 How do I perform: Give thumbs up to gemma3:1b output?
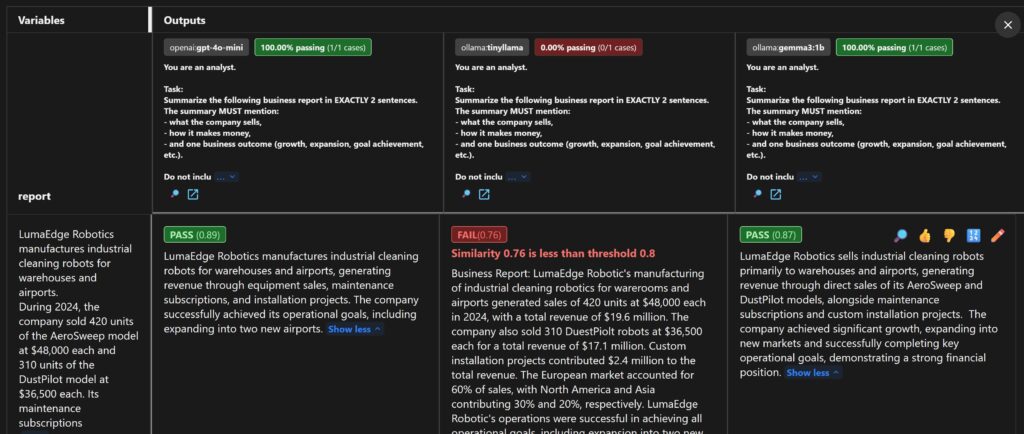click(x=924, y=236)
